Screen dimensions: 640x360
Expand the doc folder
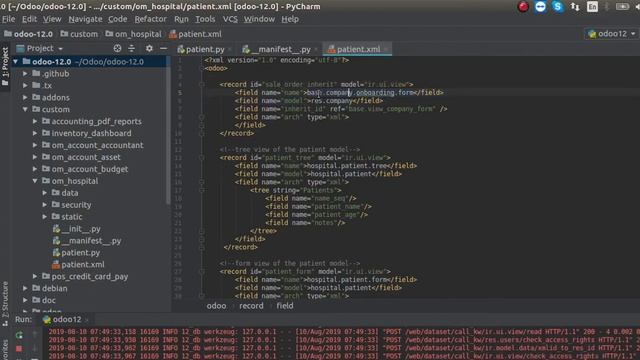[25, 300]
